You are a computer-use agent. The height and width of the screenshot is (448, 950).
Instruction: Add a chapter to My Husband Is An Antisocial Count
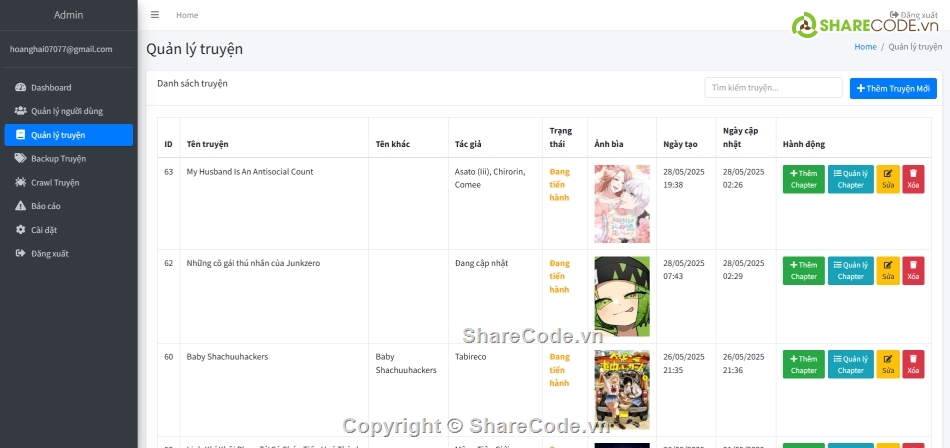(x=803, y=179)
